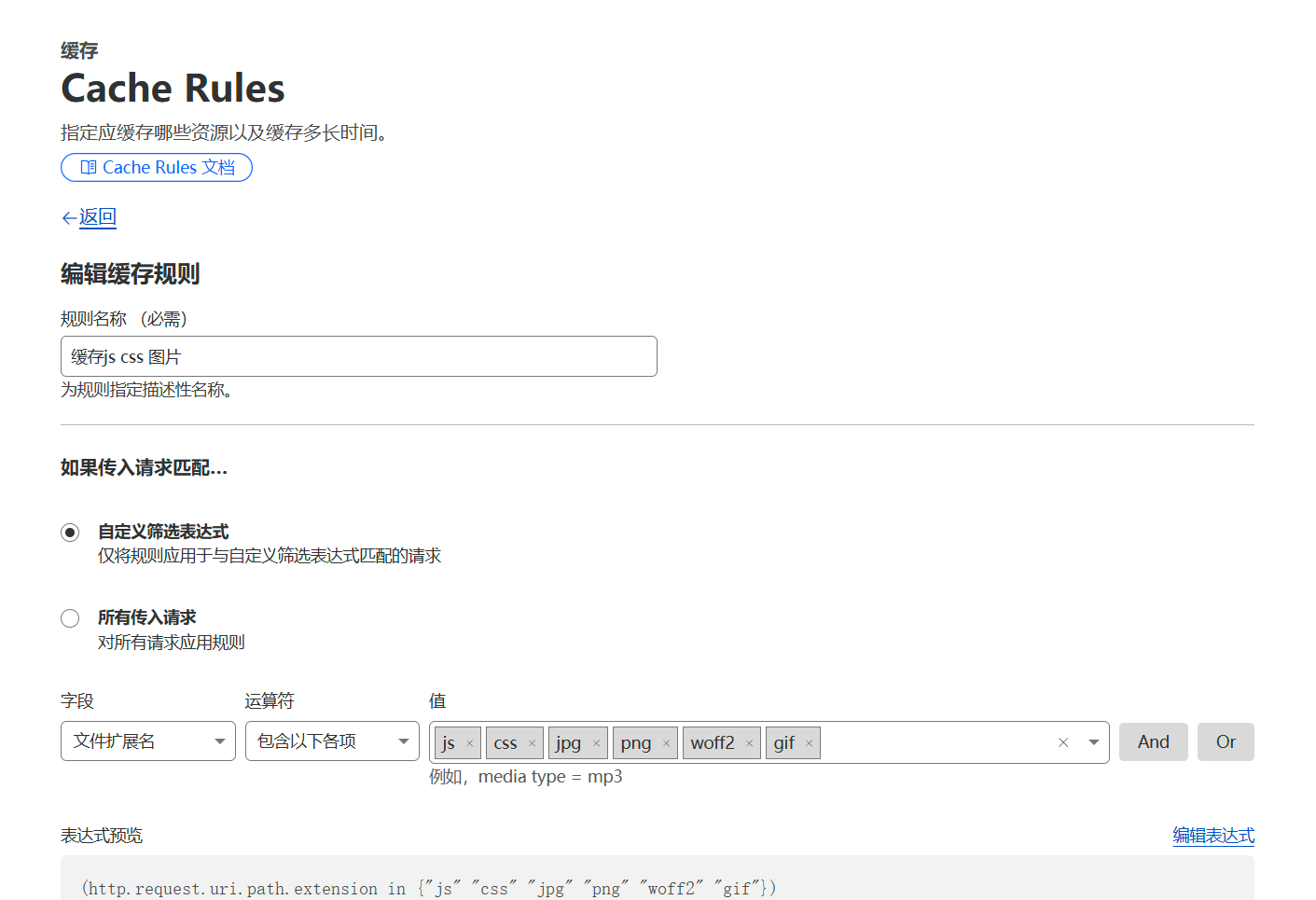This screenshot has height=900, width=1316.
Task: Open the 文件扩展名 field dropdown
Action: click(147, 741)
